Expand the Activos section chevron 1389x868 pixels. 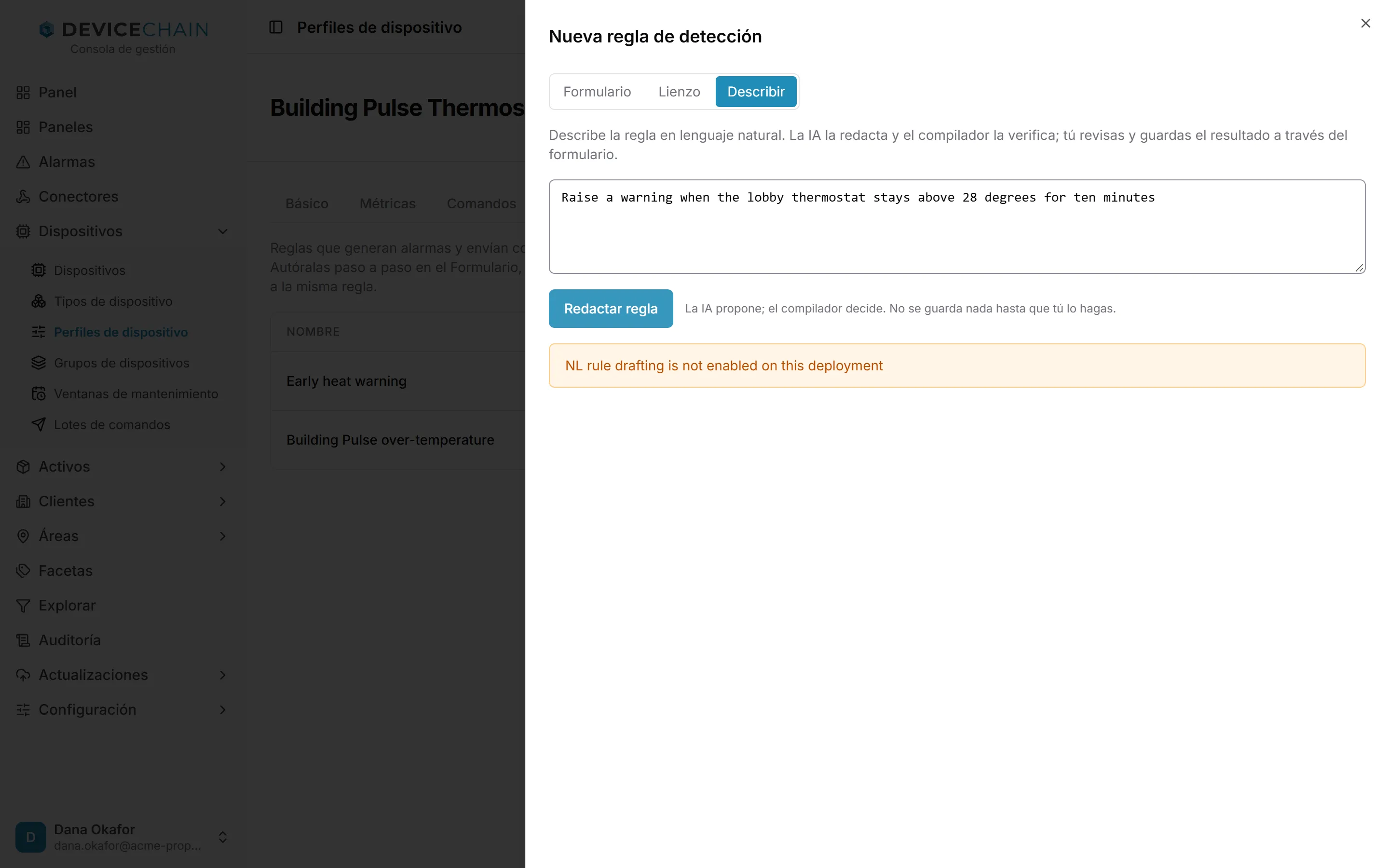(223, 467)
